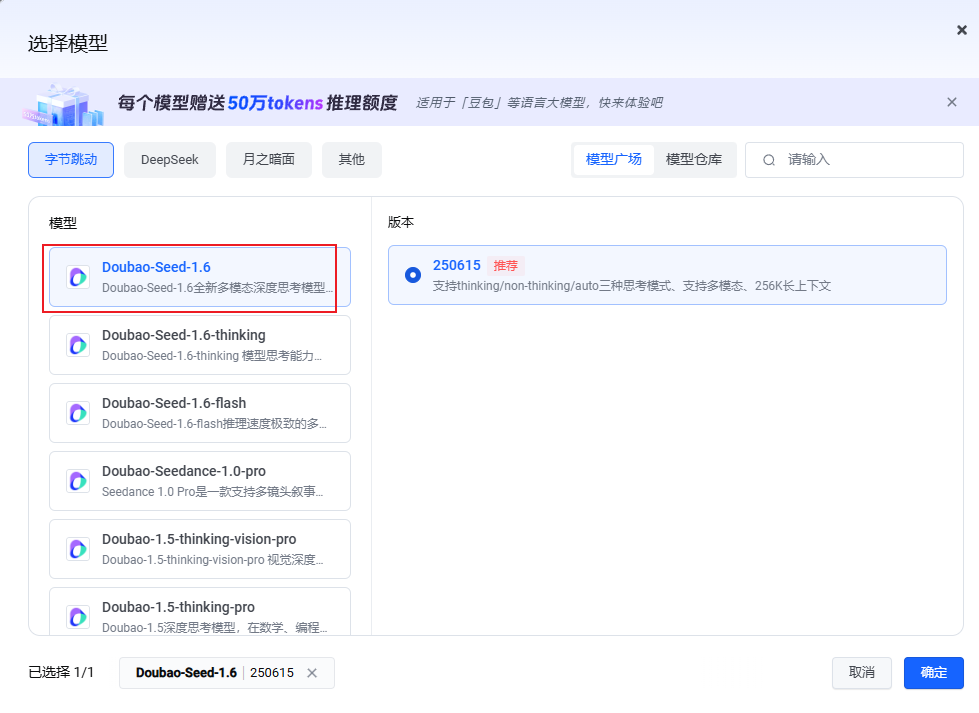This screenshot has height=713, width=979.
Task: Click the Doubao-1.5深度思考模型 description text
Action: tap(214, 627)
